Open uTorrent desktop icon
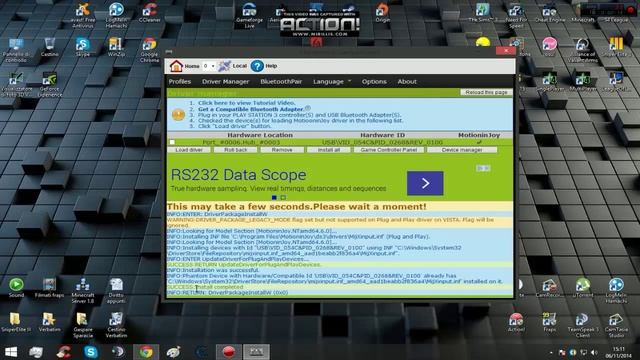The image size is (640, 360). [x=583, y=287]
